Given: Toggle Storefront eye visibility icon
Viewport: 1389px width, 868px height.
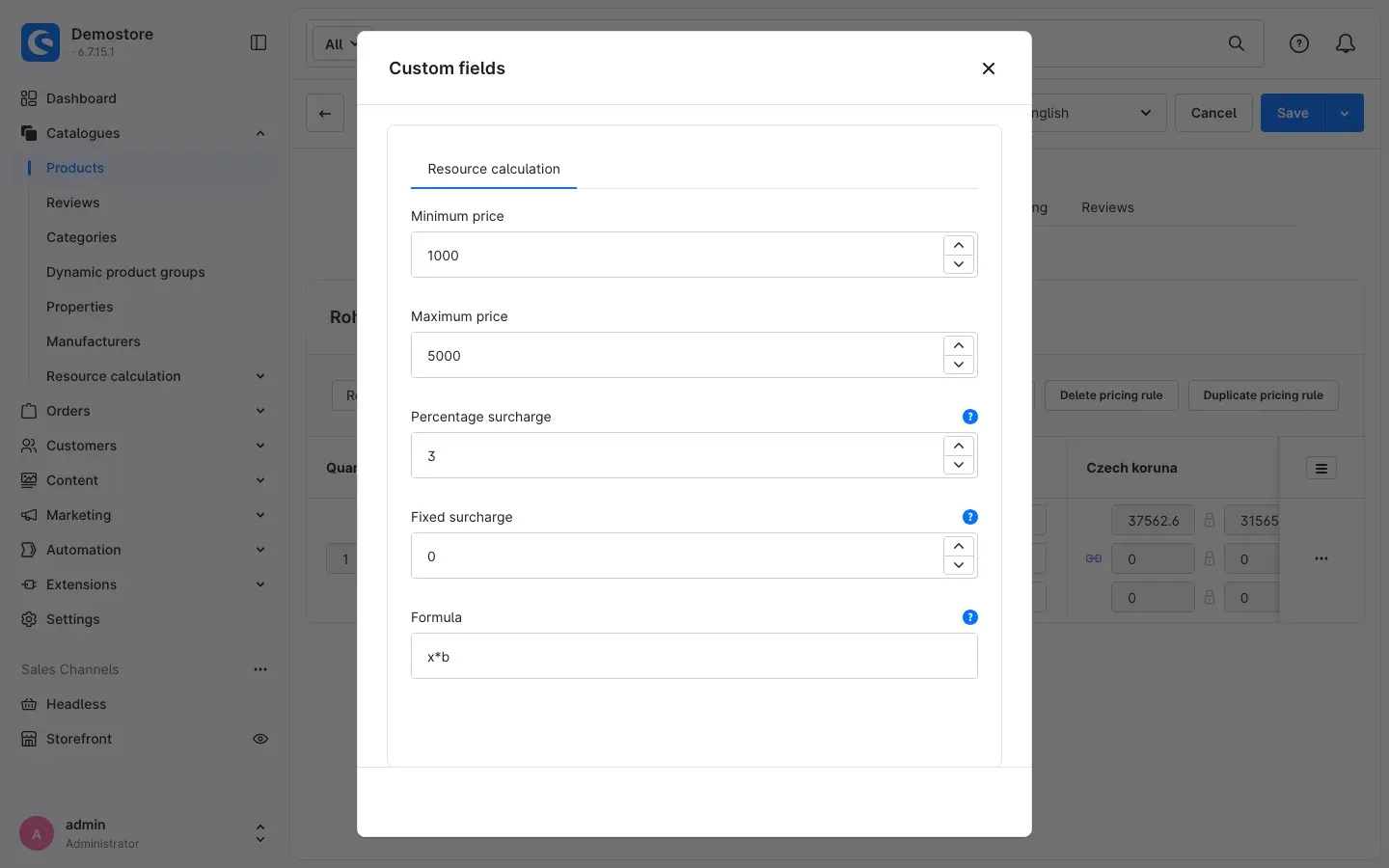Looking at the screenshot, I should click(260, 739).
